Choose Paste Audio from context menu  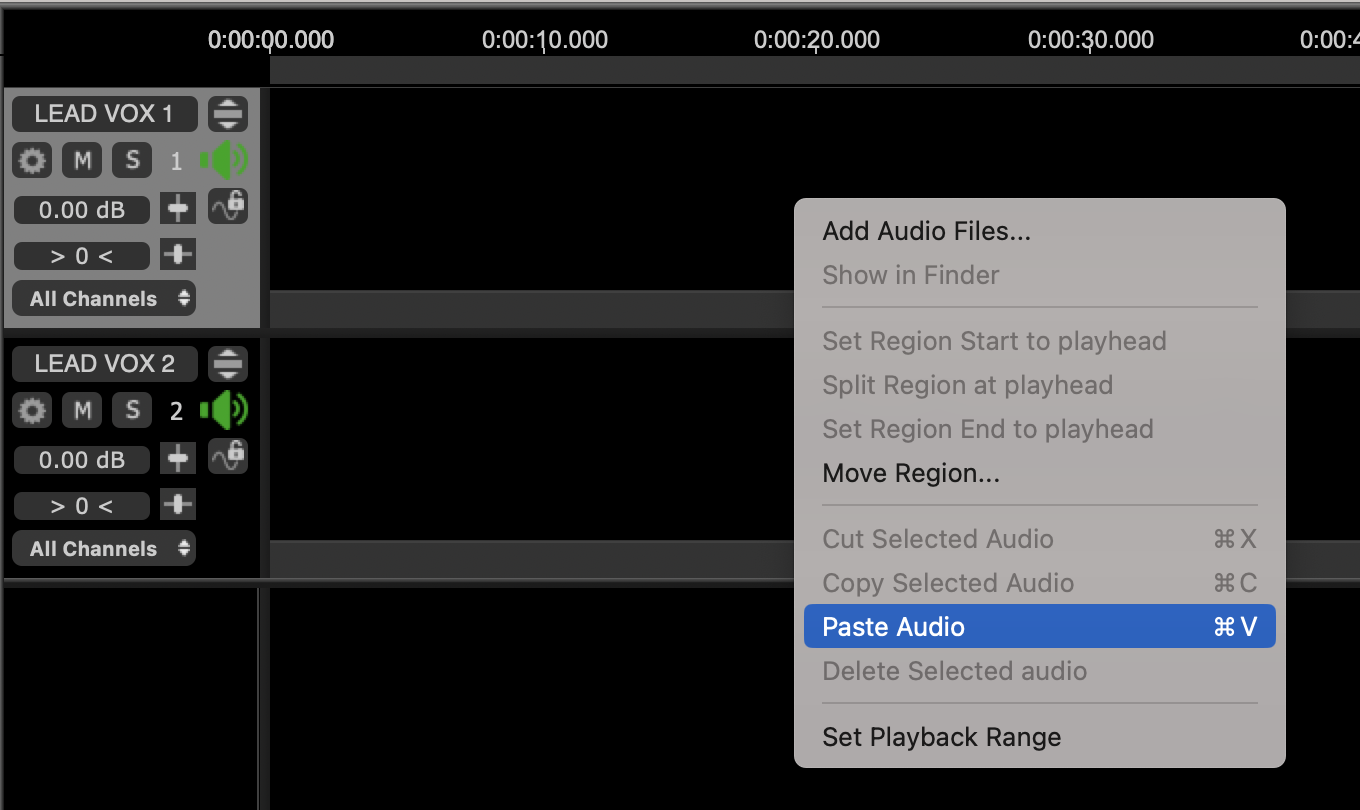(x=1039, y=627)
